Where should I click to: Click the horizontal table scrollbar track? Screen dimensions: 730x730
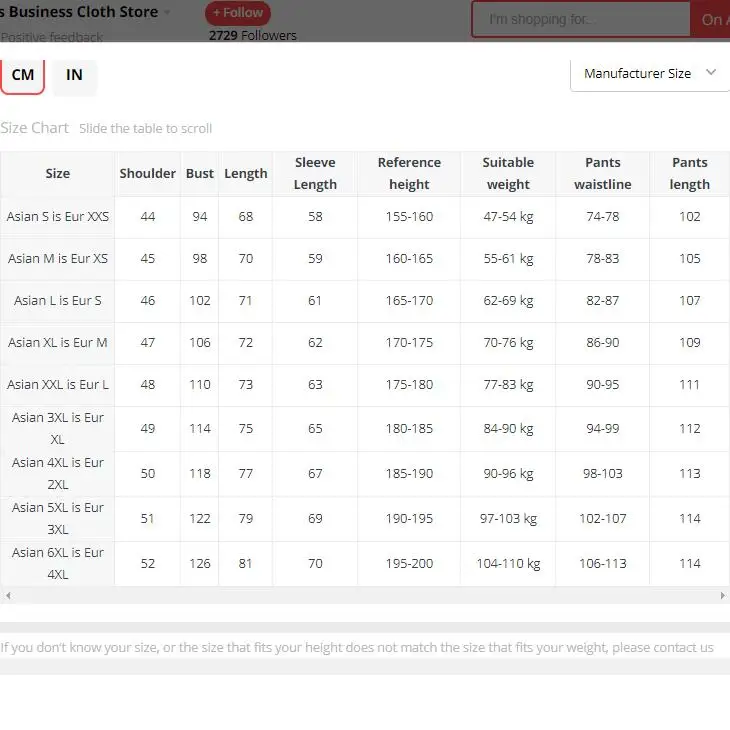point(365,595)
